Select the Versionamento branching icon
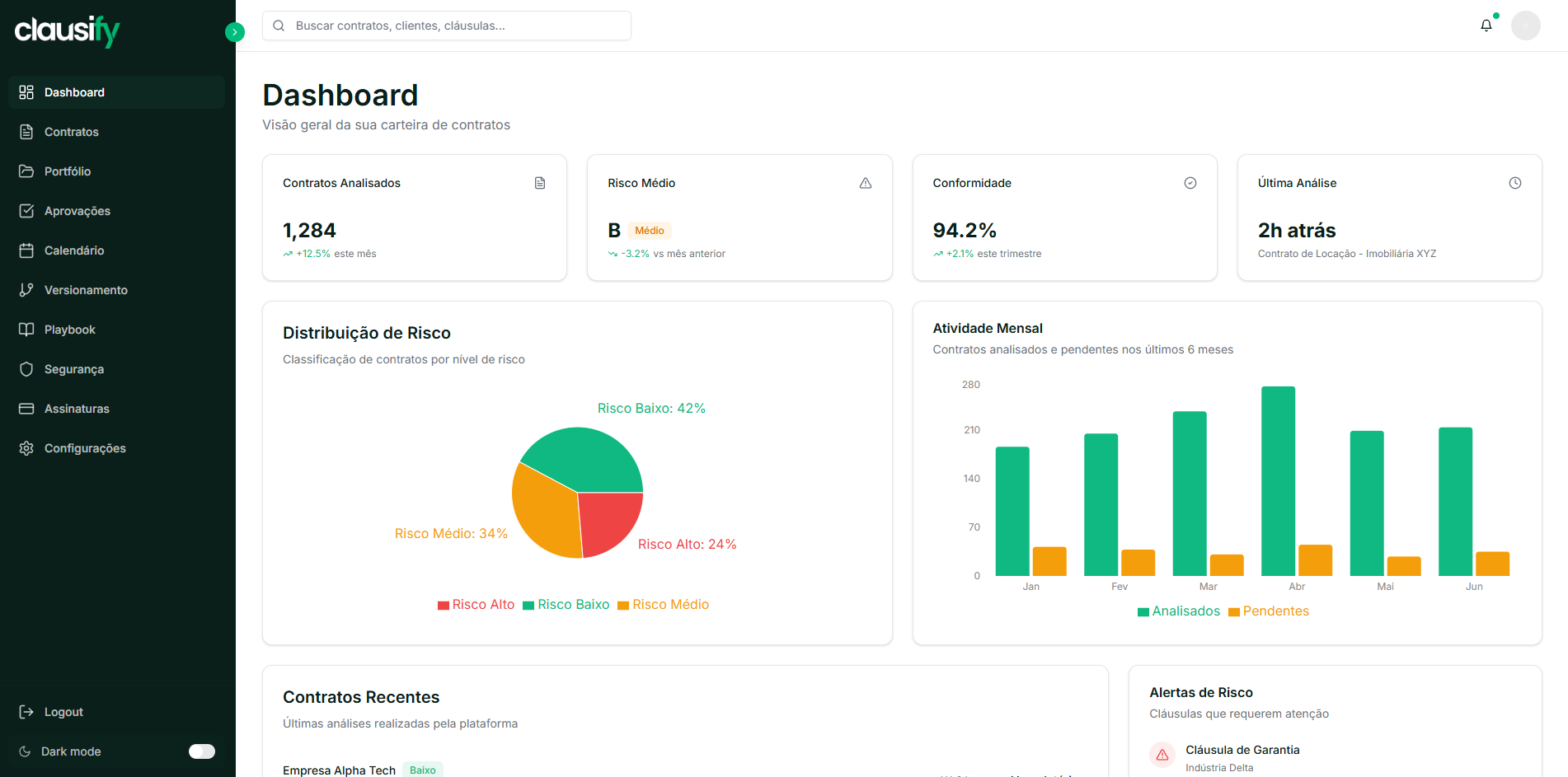This screenshot has width=1568, height=777. coord(26,290)
